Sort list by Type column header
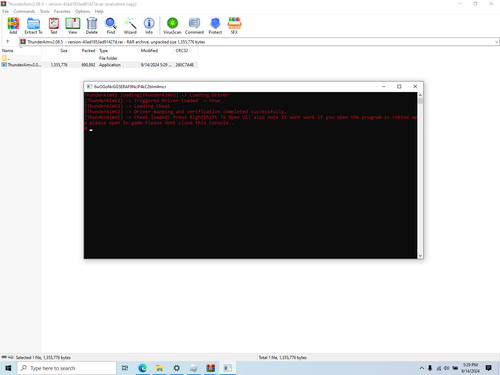The width and height of the screenshot is (500, 375). click(118, 51)
